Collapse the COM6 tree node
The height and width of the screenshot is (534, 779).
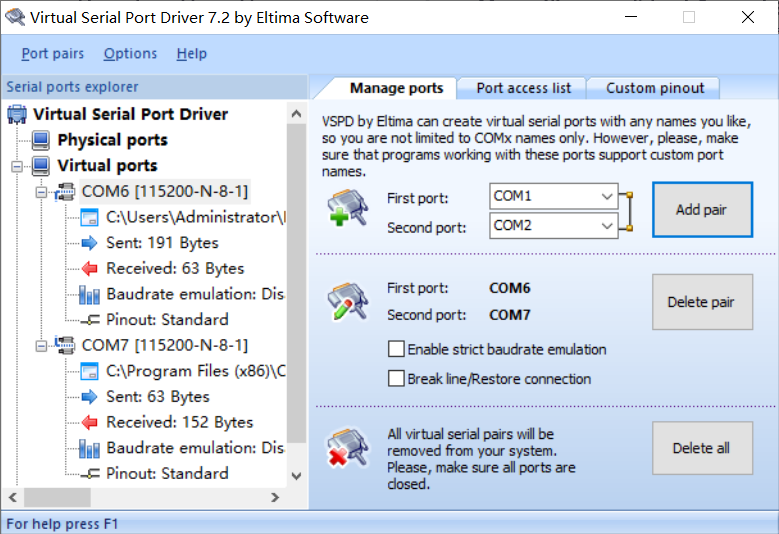[x=41, y=192]
